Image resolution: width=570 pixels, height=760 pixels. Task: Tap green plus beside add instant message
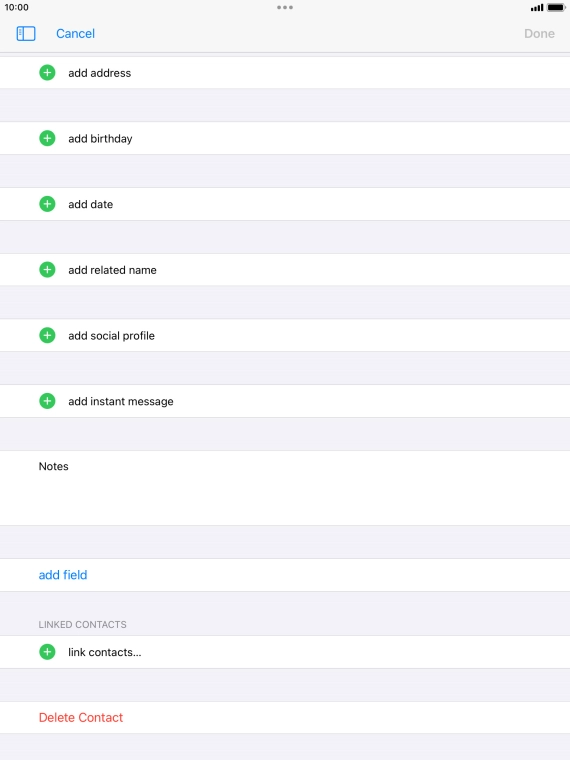[47, 401]
